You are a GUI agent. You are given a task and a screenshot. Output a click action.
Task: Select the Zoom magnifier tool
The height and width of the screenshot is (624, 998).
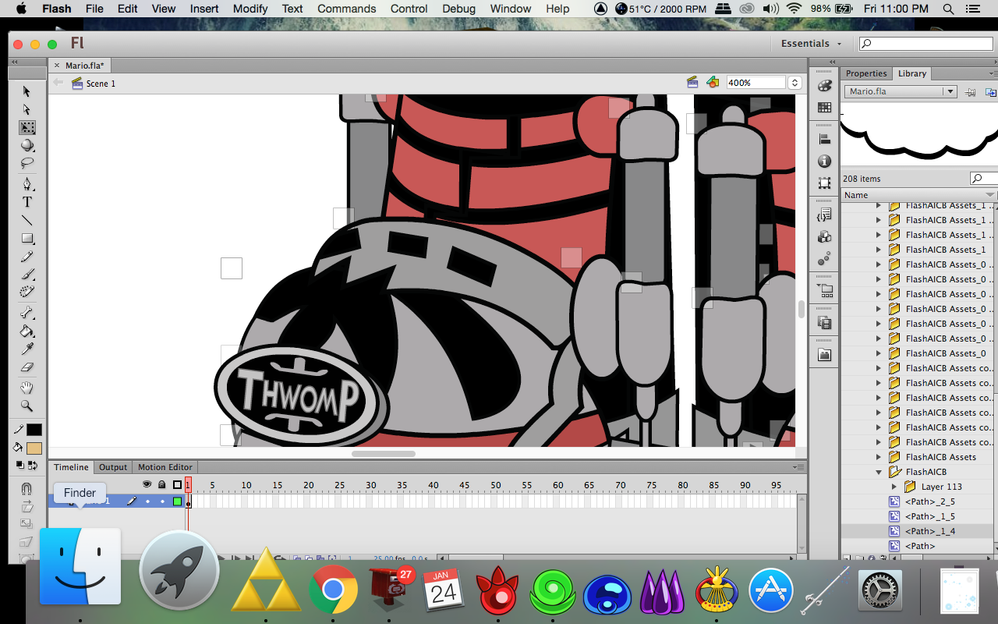click(x=27, y=406)
